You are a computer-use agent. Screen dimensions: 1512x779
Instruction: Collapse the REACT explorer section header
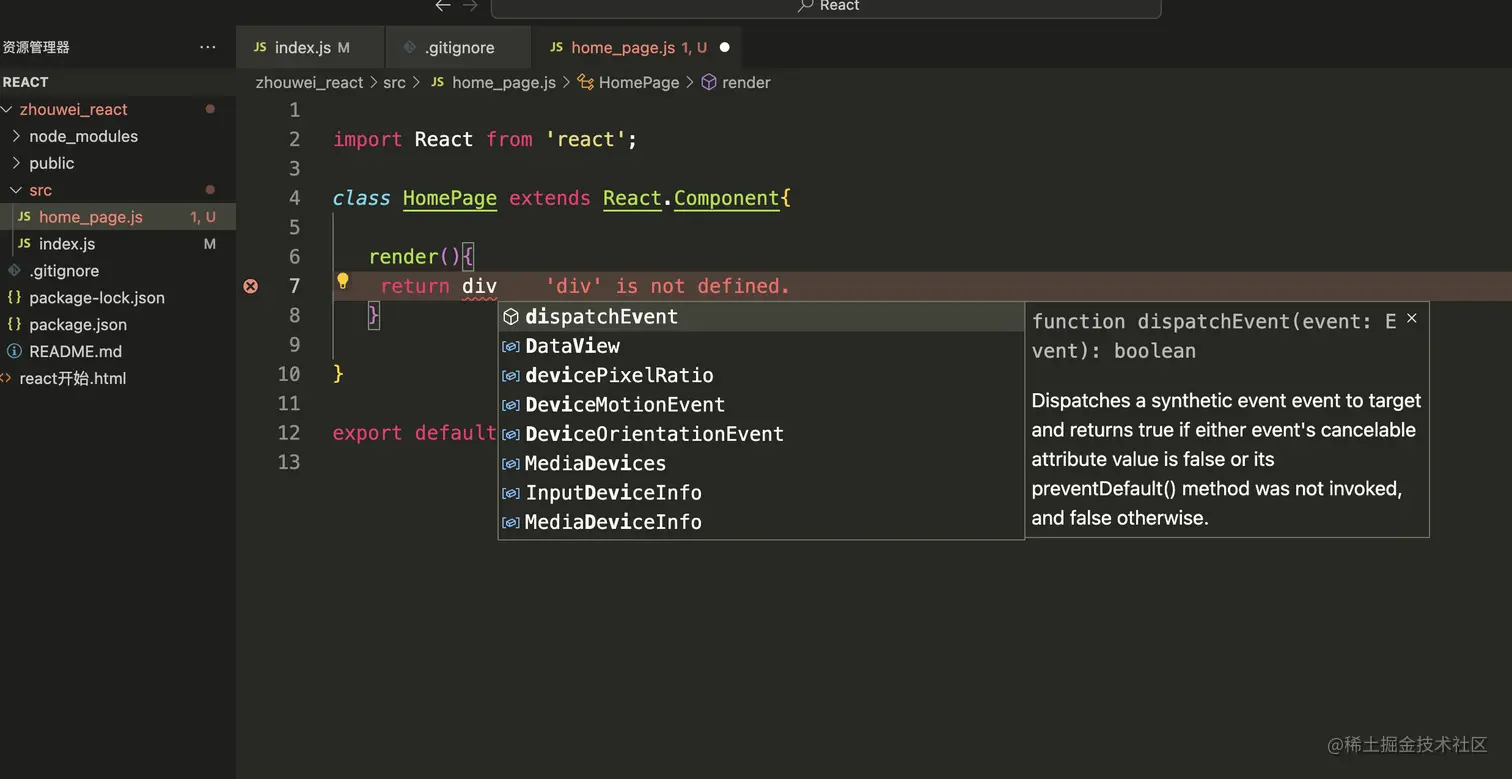point(118,82)
